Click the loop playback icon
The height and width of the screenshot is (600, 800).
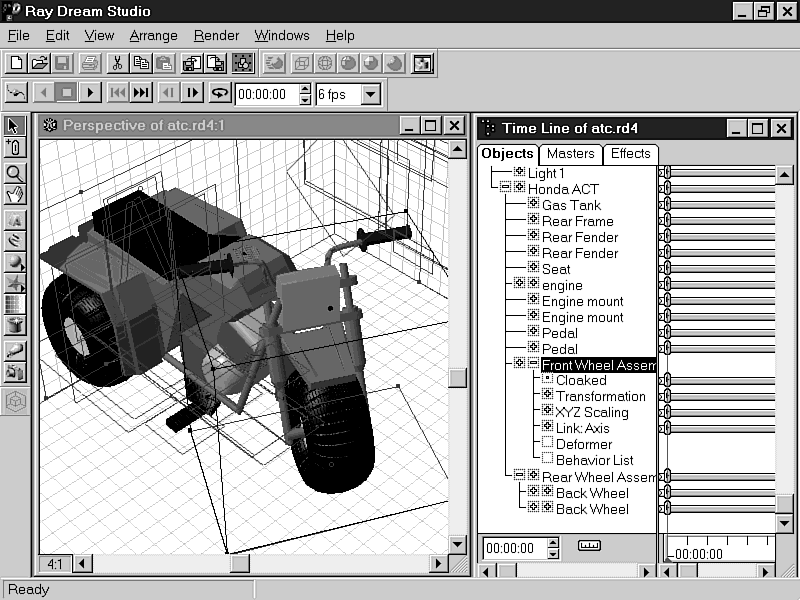click(x=219, y=94)
